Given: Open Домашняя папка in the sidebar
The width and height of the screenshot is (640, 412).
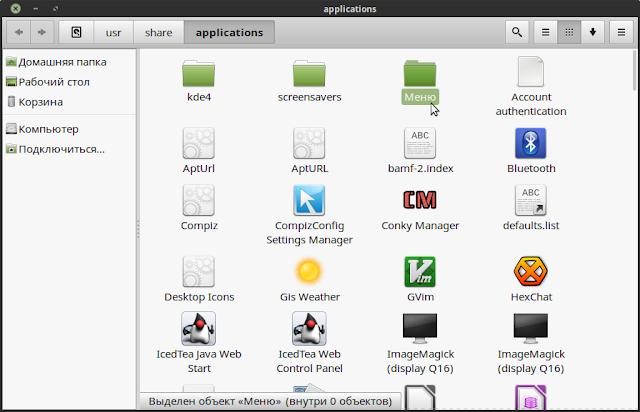Looking at the screenshot, I should pyautogui.click(x=56, y=62).
